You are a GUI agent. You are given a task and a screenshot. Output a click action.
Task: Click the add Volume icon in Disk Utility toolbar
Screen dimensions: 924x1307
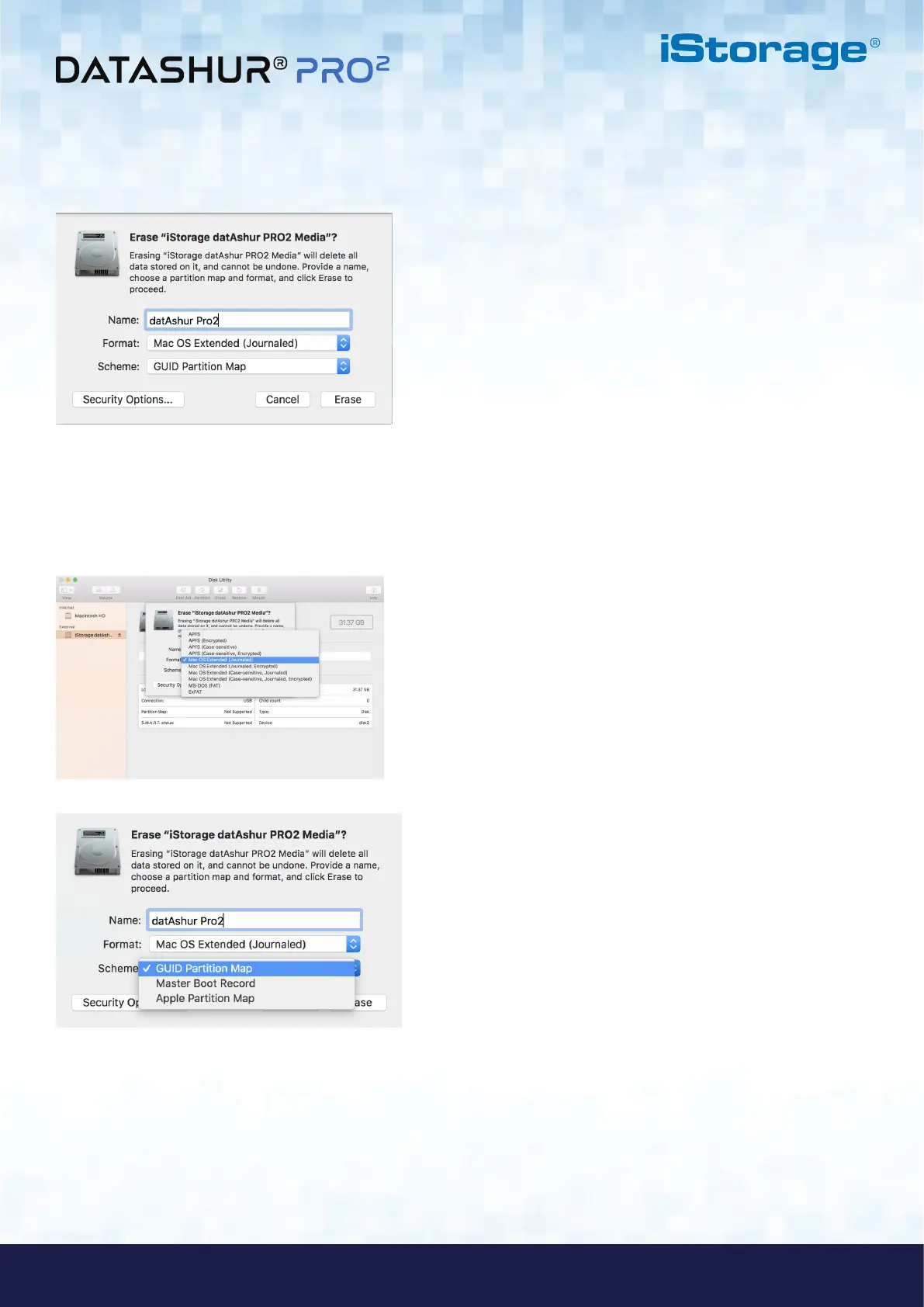click(x=99, y=591)
